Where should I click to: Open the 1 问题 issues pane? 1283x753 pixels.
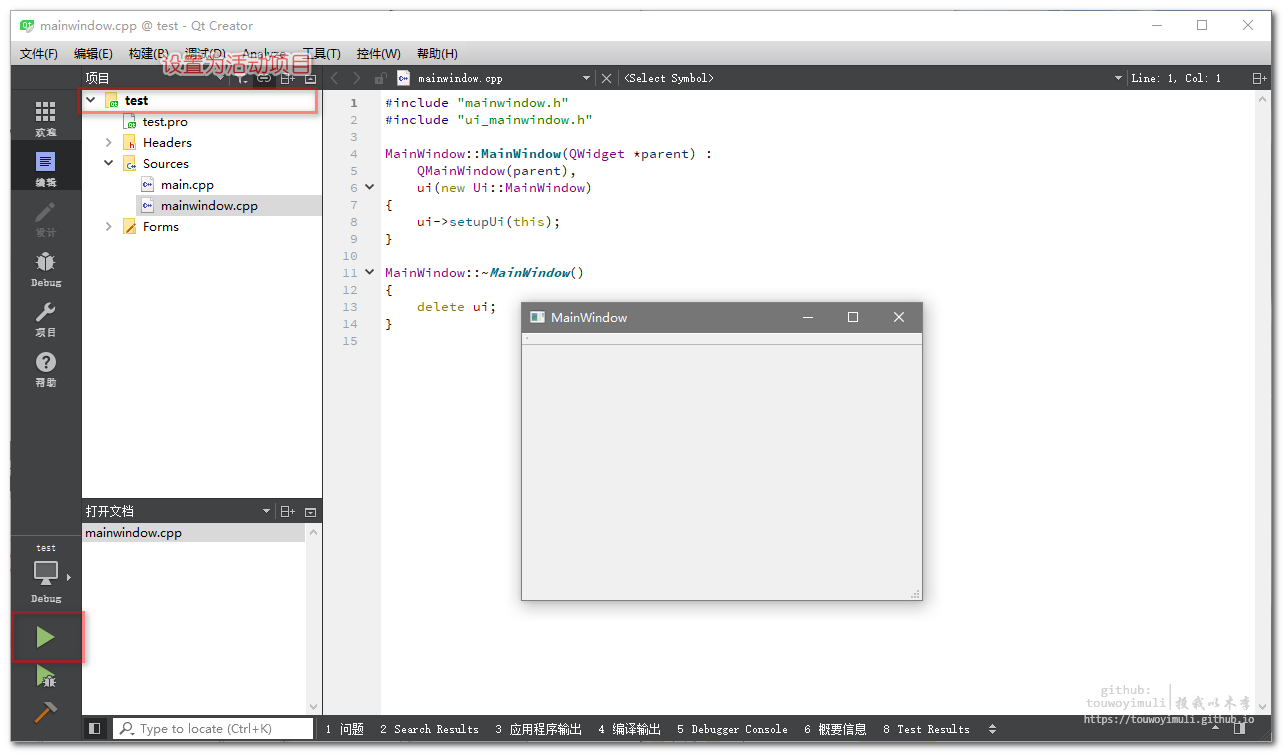tap(344, 729)
